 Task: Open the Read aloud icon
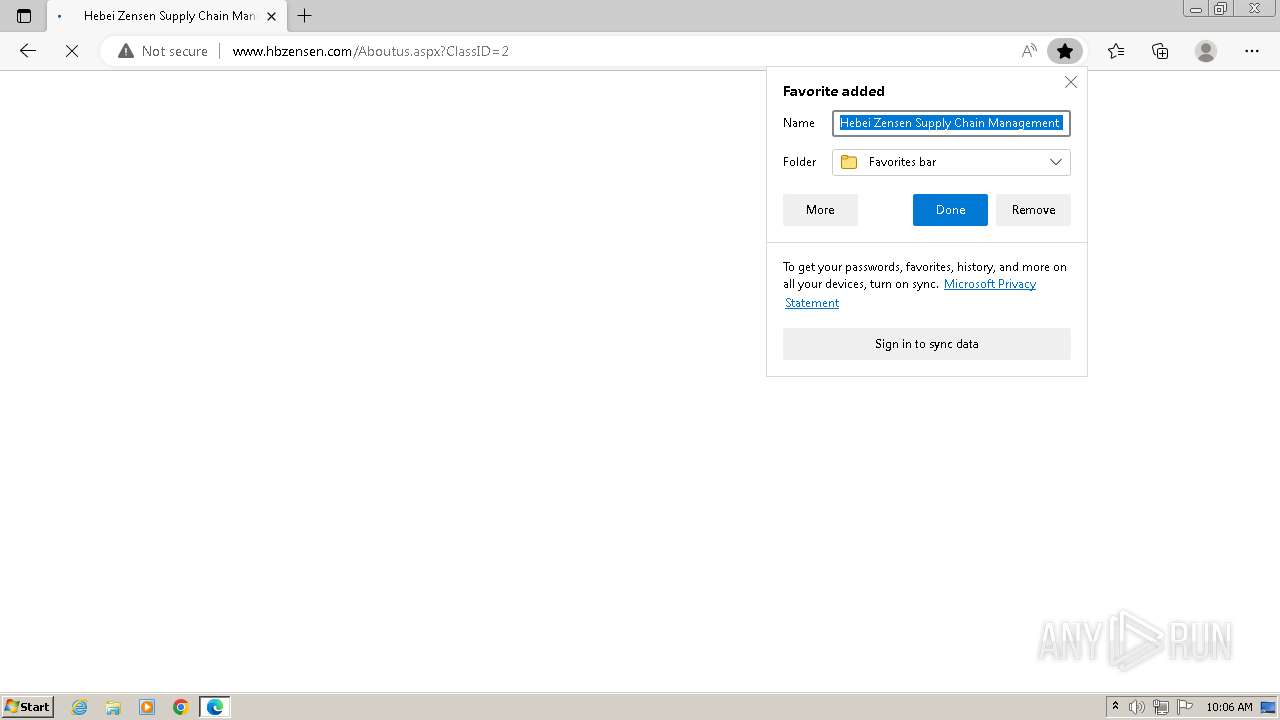(x=1029, y=51)
